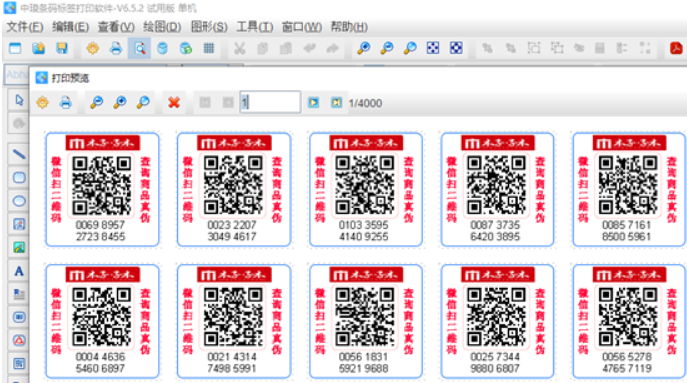Open the 窗口(W) menu
Image resolution: width=687 pixels, height=383 pixels.
coord(301,27)
